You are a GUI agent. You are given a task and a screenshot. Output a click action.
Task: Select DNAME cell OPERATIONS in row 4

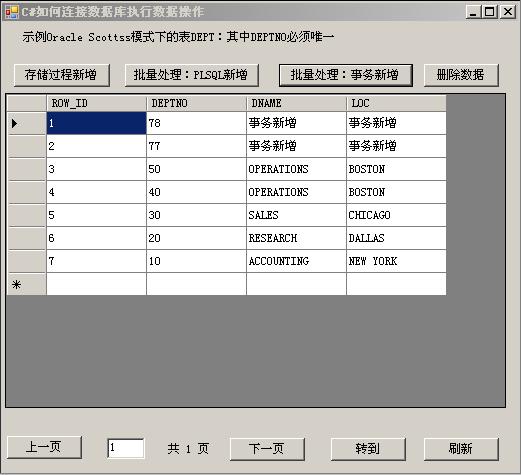pyautogui.click(x=296, y=192)
